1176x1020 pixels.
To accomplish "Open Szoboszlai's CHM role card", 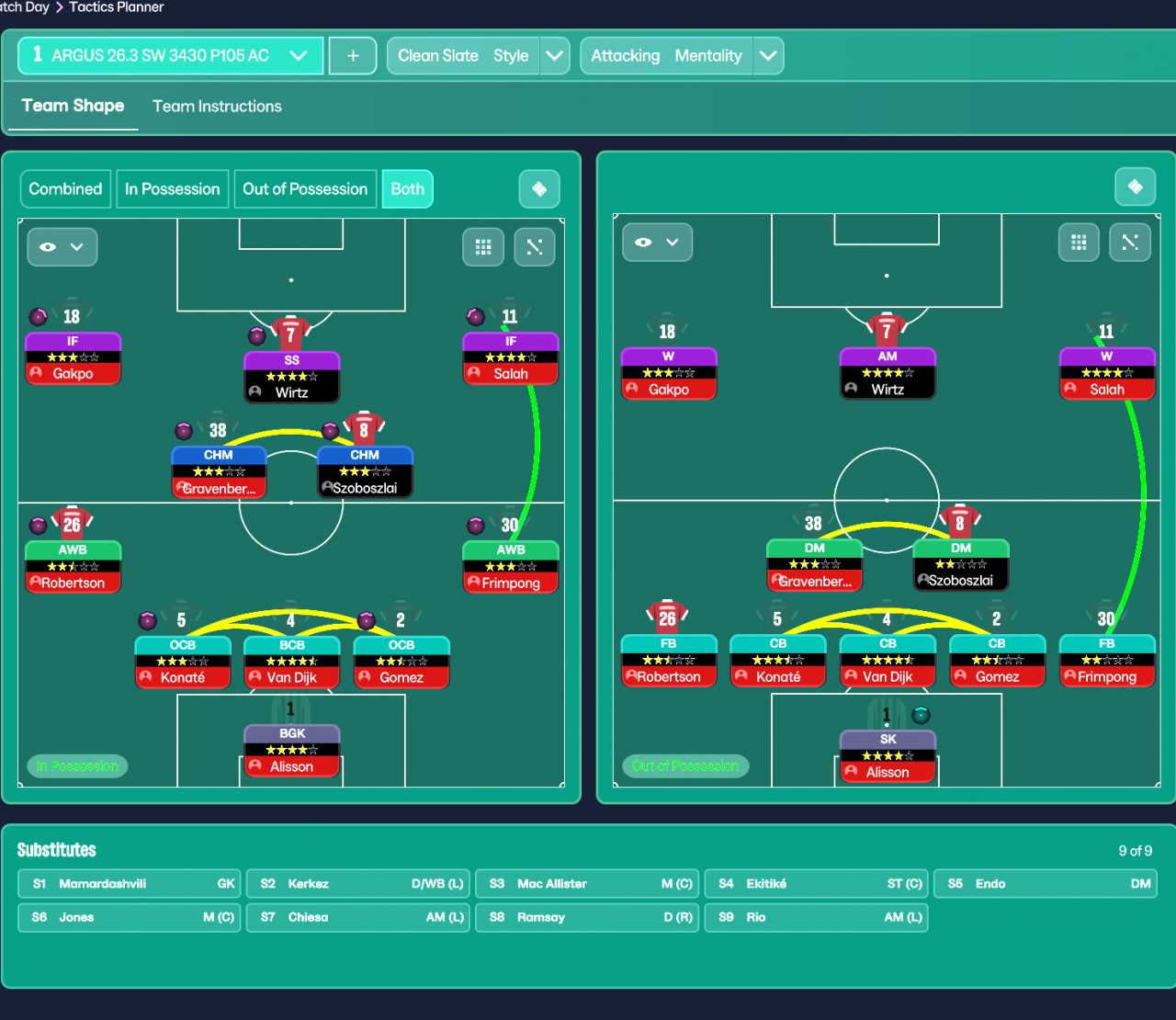I will 365,471.
